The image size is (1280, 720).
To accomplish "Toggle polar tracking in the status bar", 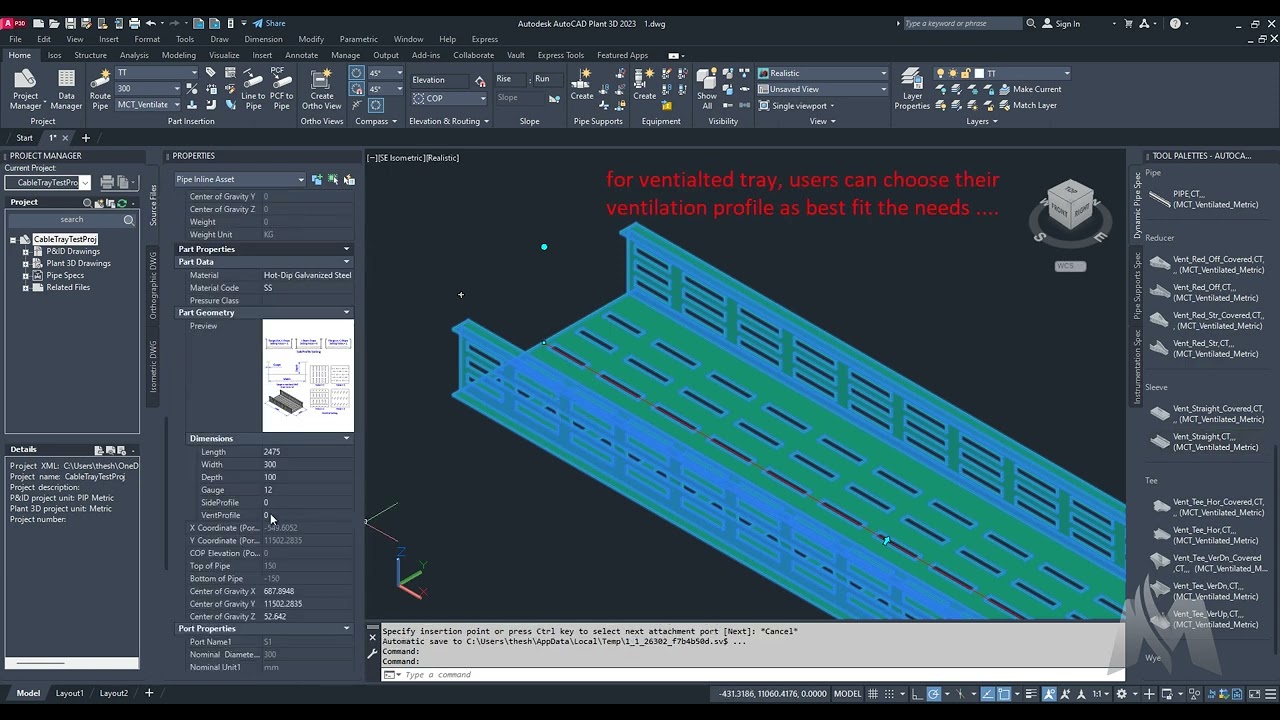I will (934, 693).
